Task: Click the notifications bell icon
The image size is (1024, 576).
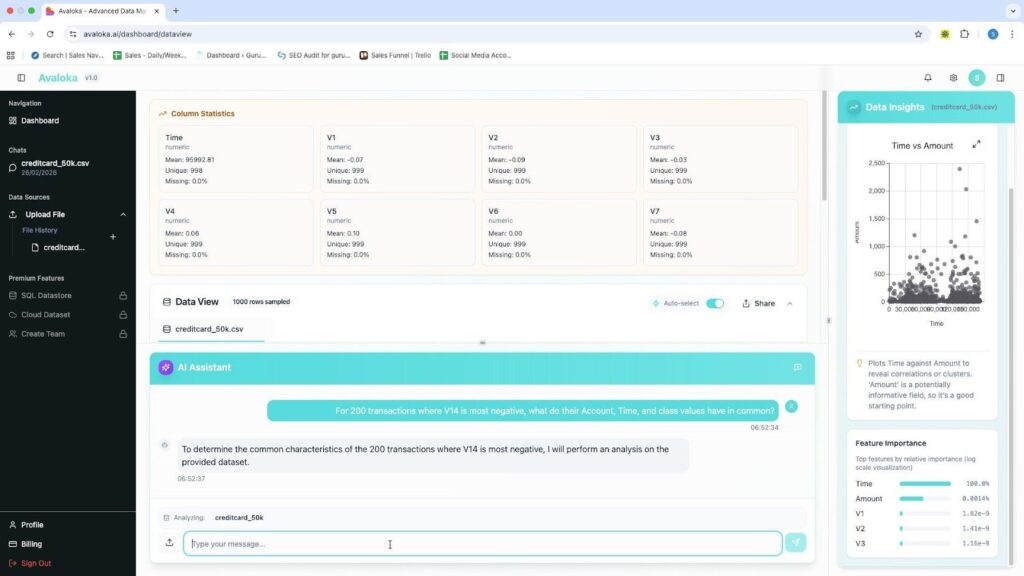Action: pos(928,78)
